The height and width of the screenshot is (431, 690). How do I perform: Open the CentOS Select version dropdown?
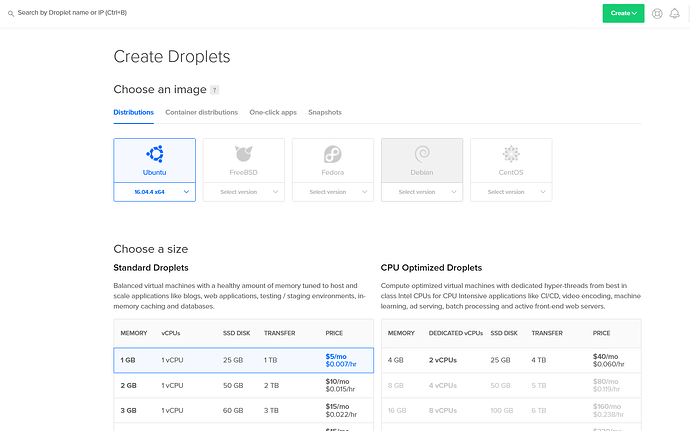(511, 192)
